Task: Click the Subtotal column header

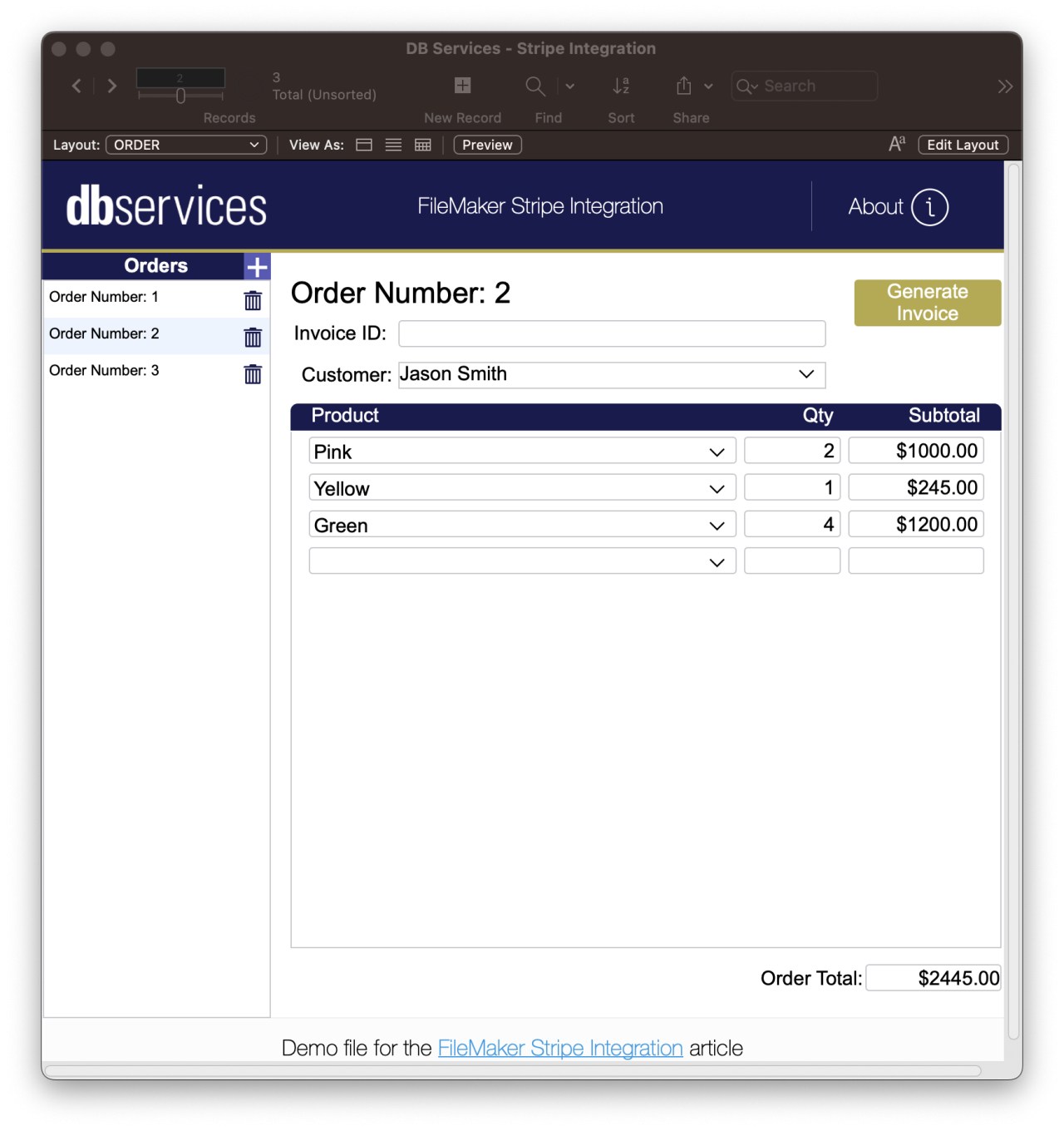Action: click(944, 416)
